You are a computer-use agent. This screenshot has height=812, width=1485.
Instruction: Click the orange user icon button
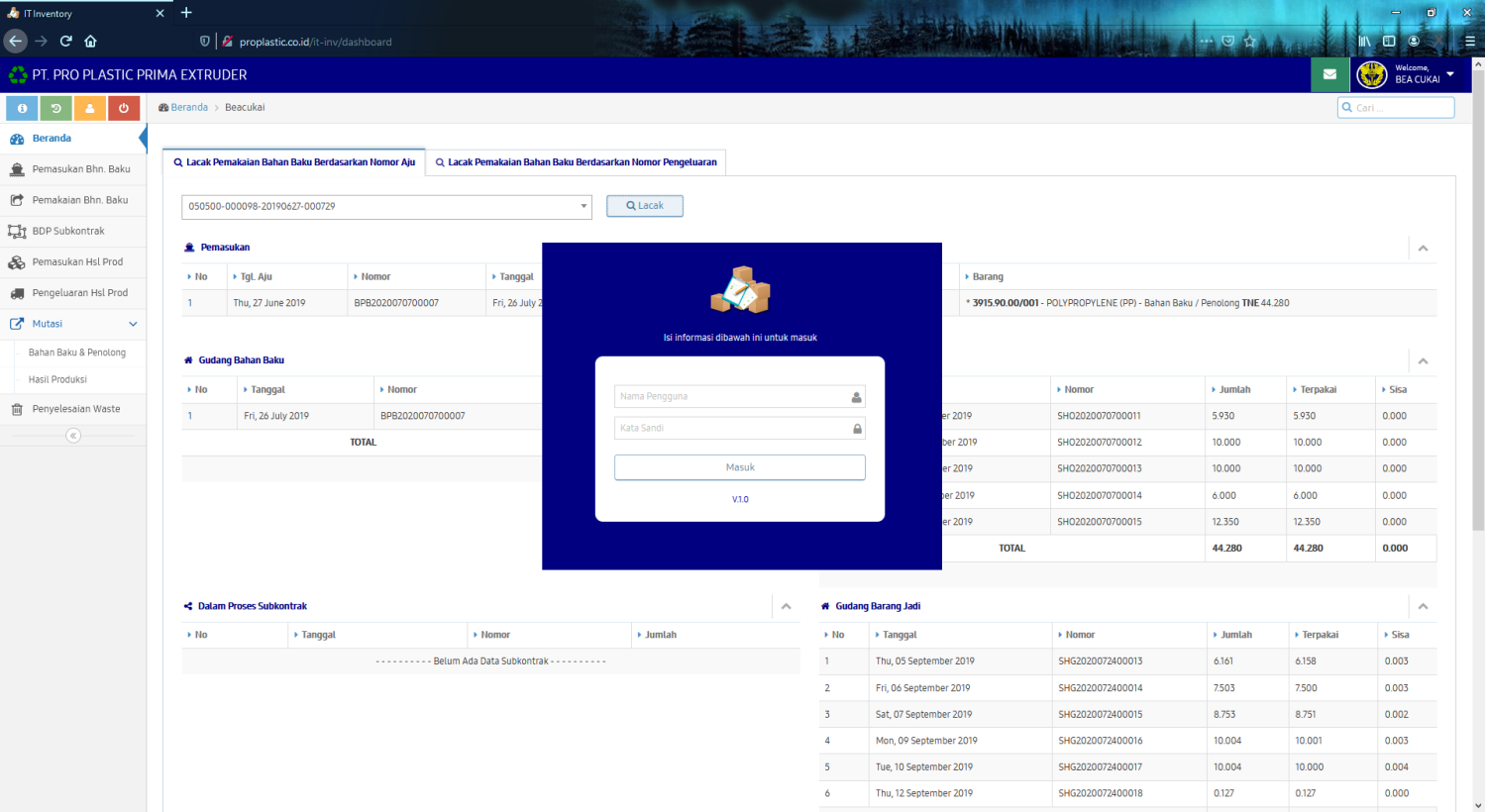pyautogui.click(x=89, y=108)
